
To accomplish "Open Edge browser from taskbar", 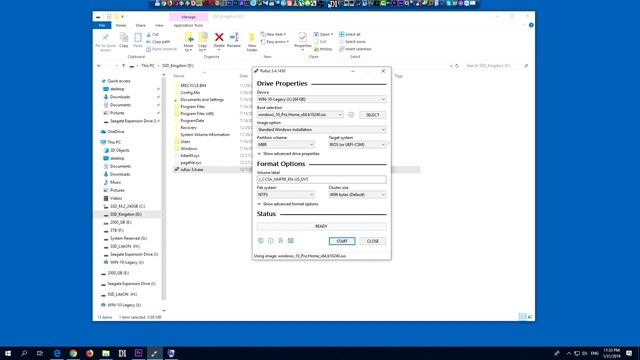I will [x=57, y=353].
